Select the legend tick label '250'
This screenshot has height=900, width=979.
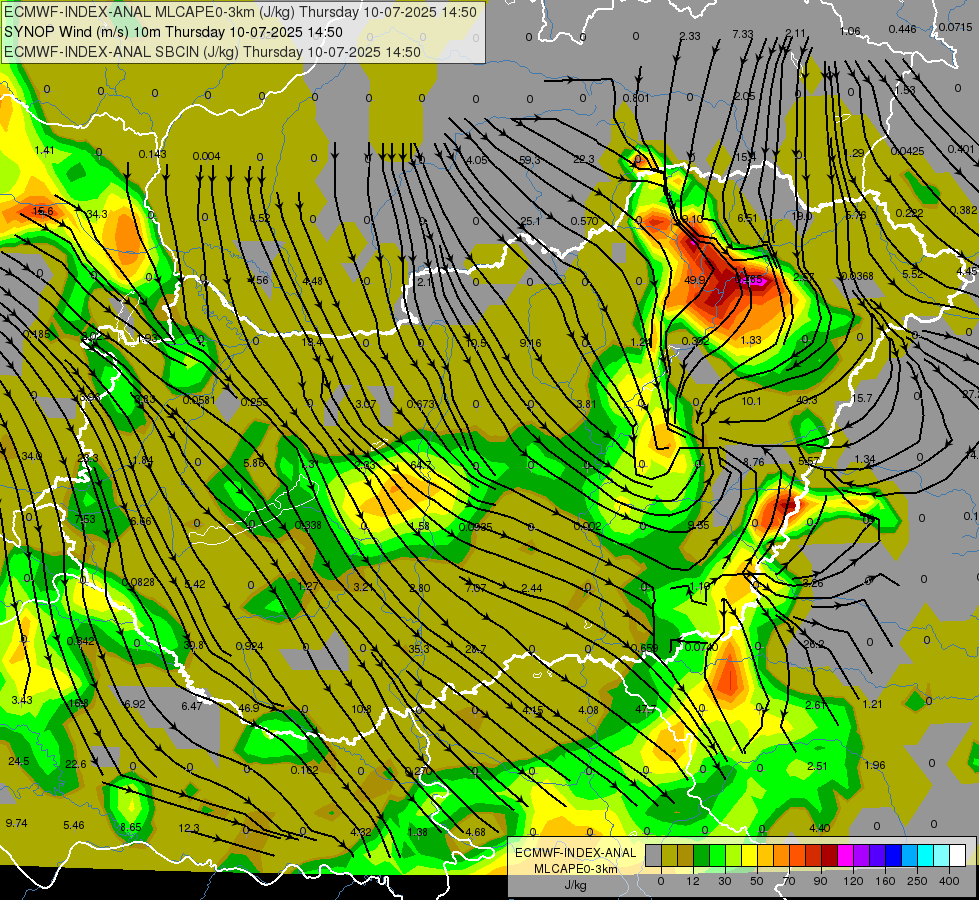[x=917, y=881]
